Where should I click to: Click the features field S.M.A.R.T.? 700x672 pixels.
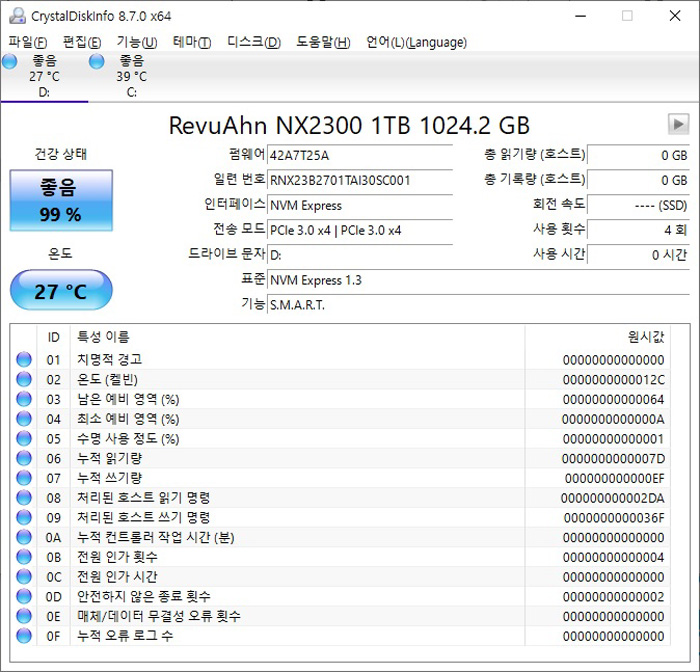478,305
